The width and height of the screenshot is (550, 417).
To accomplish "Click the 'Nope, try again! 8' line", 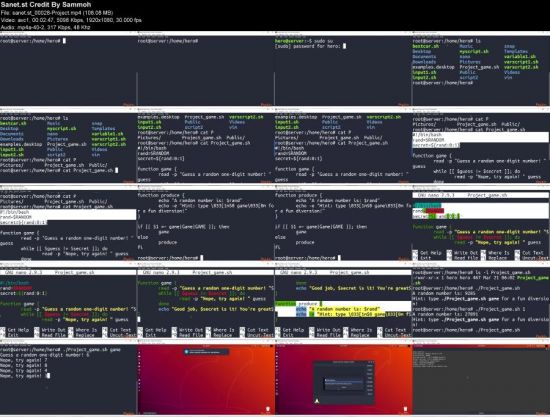I will pyautogui.click(x=24, y=365).
